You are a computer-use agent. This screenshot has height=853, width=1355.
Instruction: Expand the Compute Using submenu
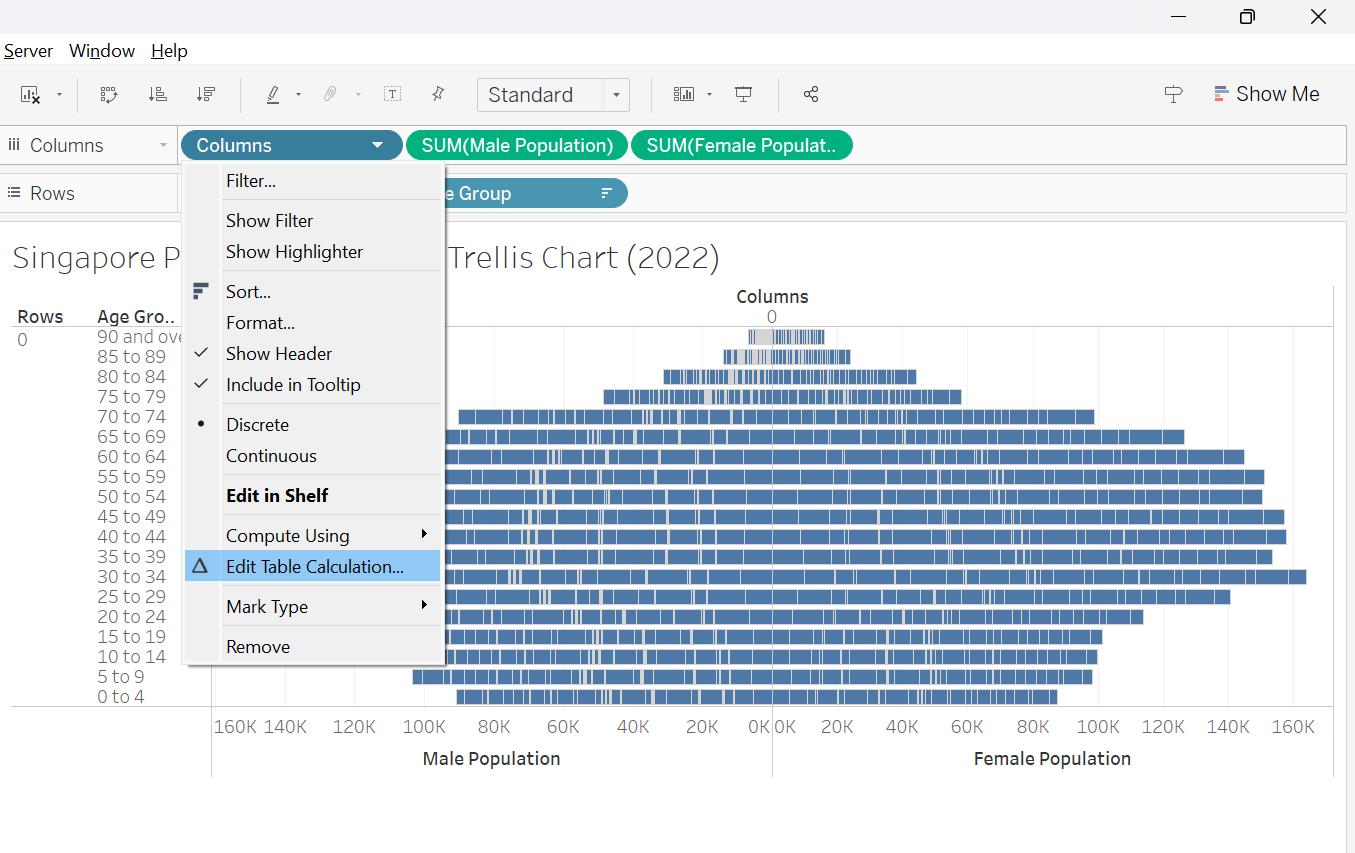pyautogui.click(x=288, y=536)
